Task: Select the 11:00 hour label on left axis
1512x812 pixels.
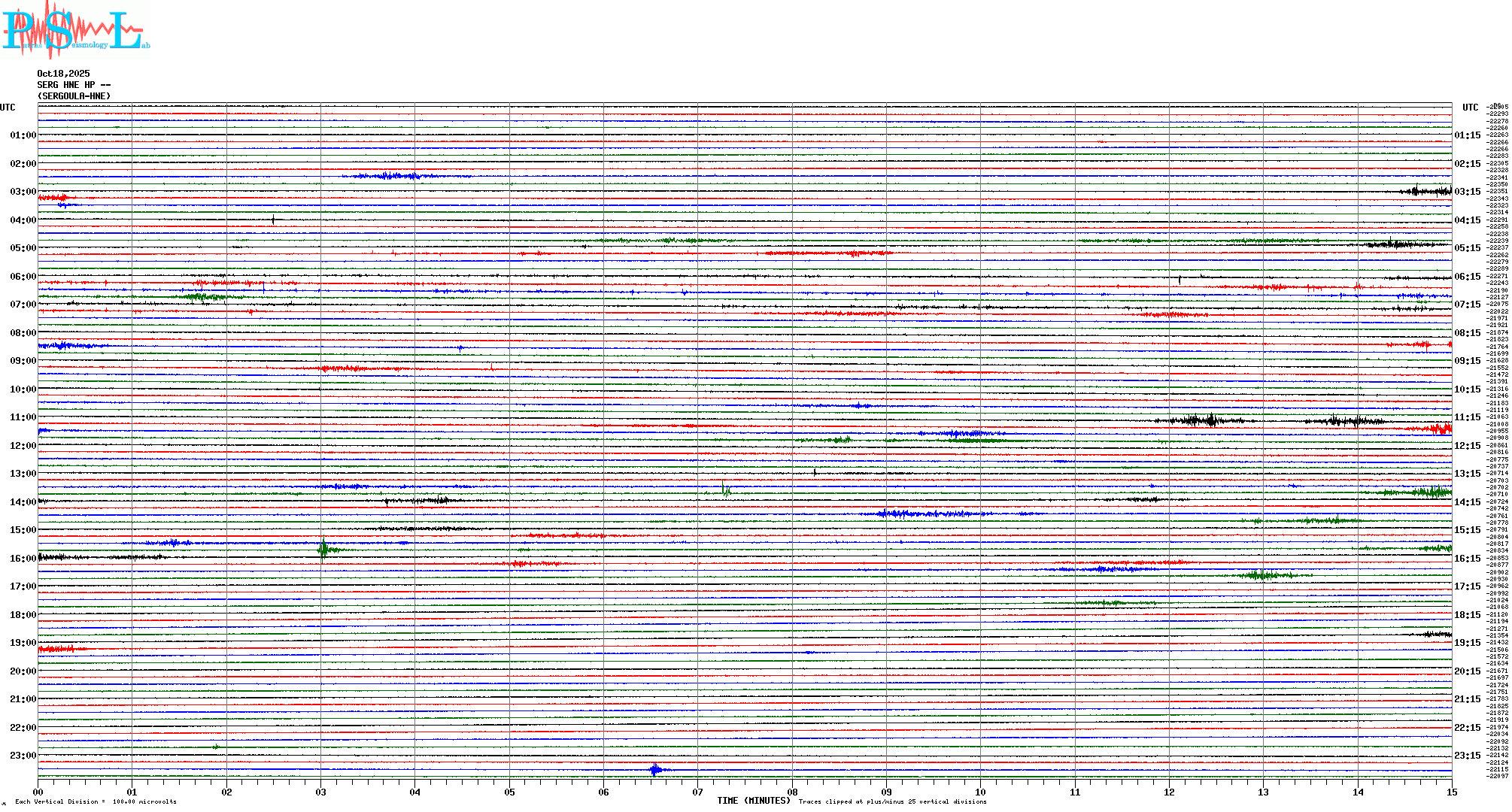Action: 23,417
